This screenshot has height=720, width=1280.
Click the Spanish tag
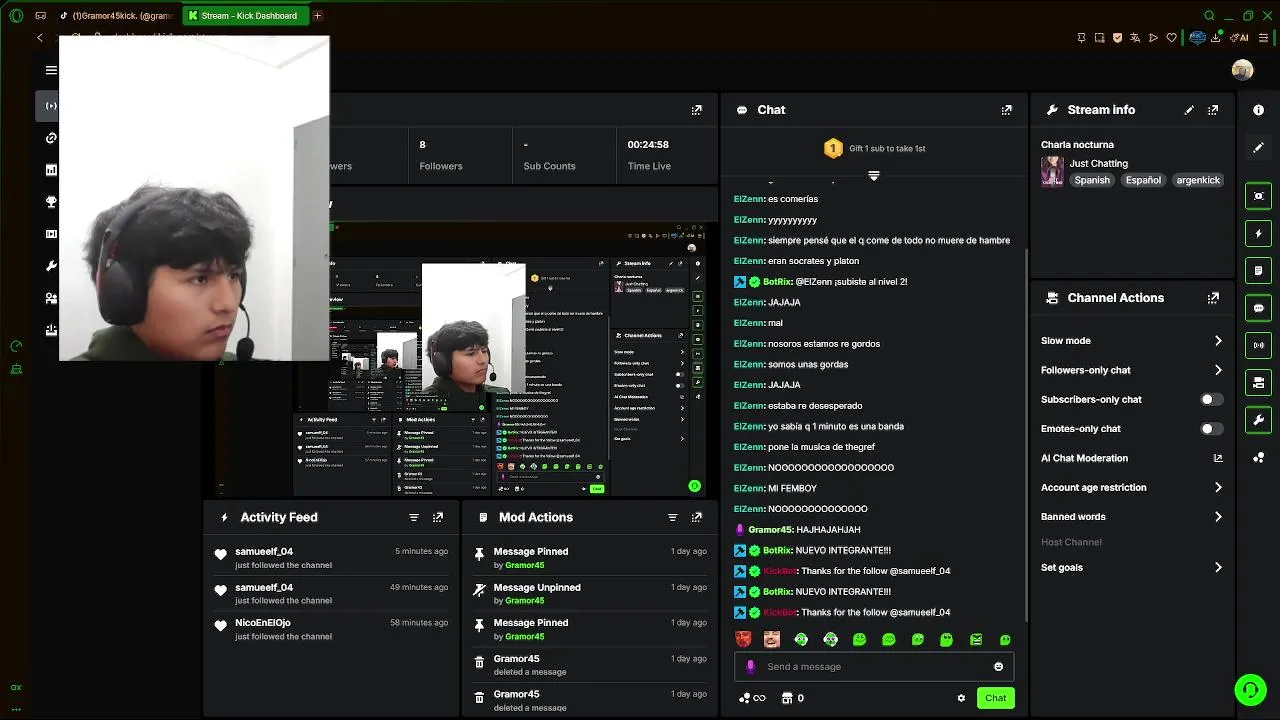click(1092, 180)
